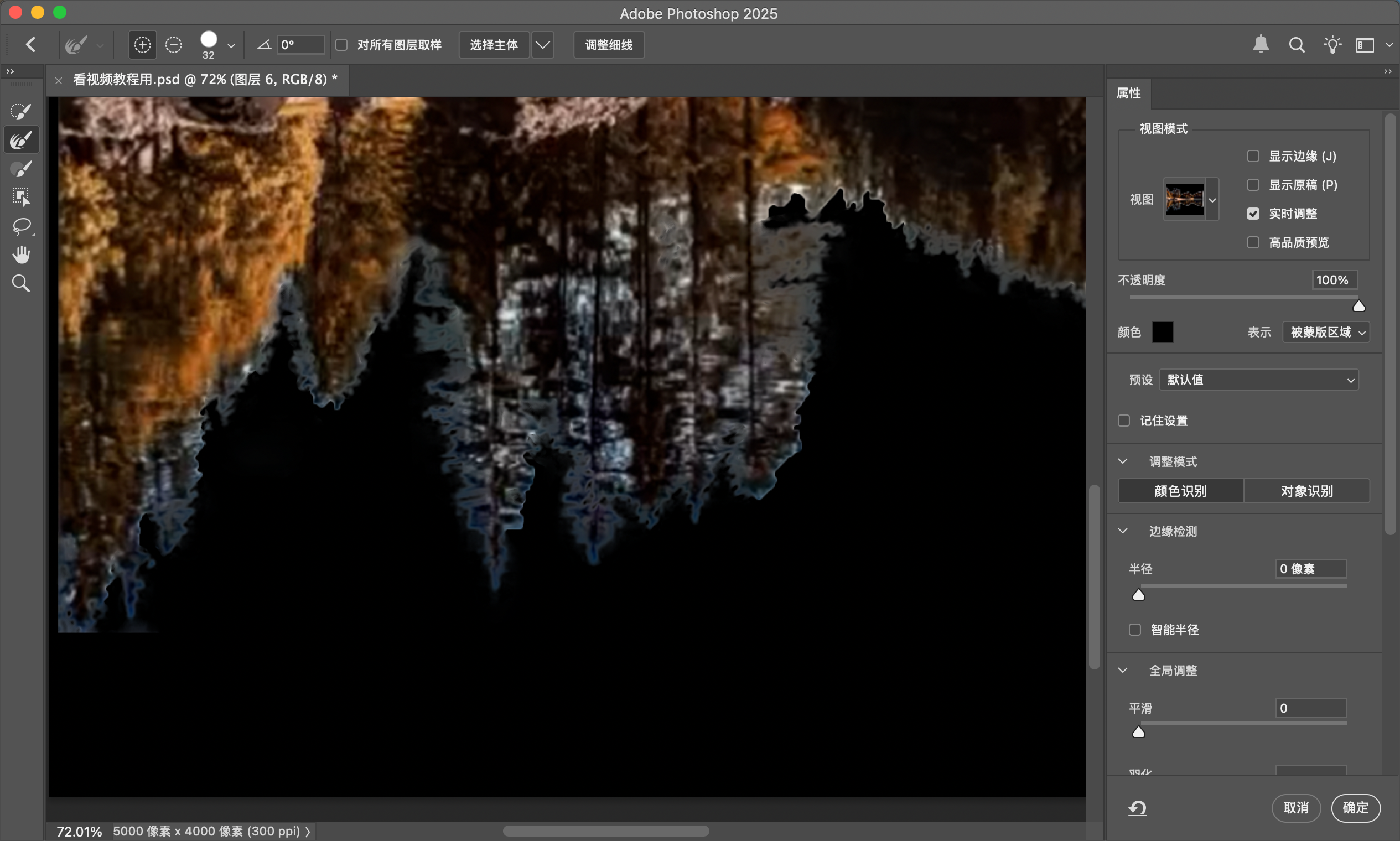Collapse the 边缘检测 section

pyautogui.click(x=1123, y=531)
